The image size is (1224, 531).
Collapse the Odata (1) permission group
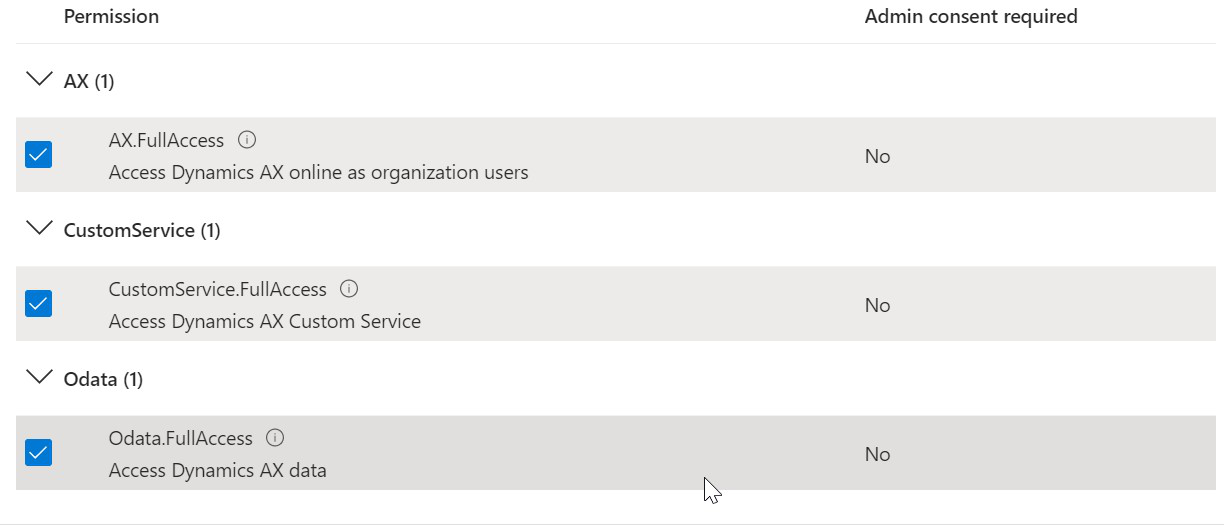(x=40, y=377)
